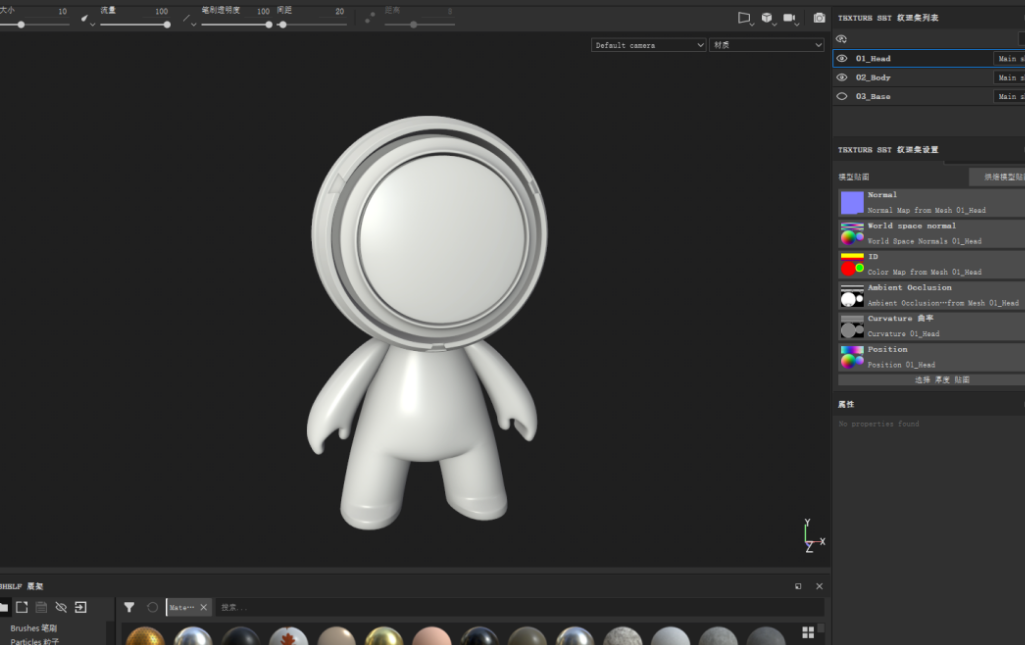Select the Brushes category in shelf
The height and width of the screenshot is (645, 1025).
(x=34, y=628)
